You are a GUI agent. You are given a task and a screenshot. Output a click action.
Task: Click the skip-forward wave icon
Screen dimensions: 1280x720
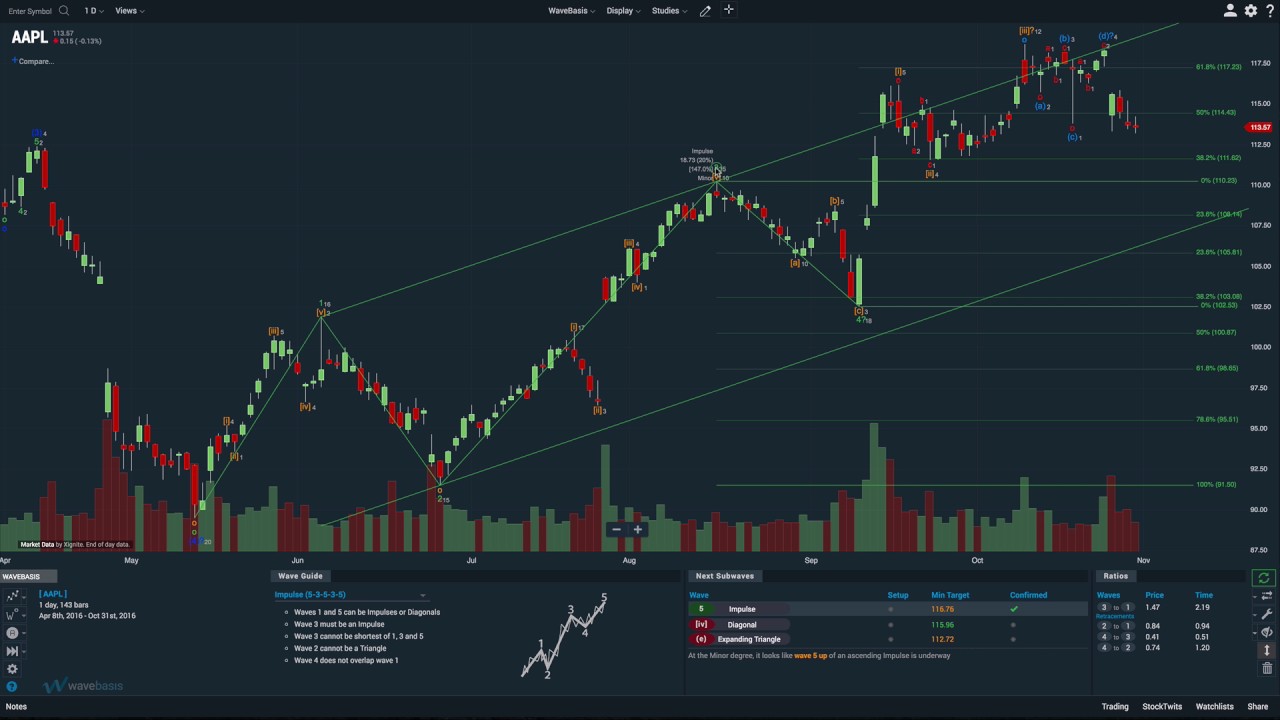click(x=12, y=651)
